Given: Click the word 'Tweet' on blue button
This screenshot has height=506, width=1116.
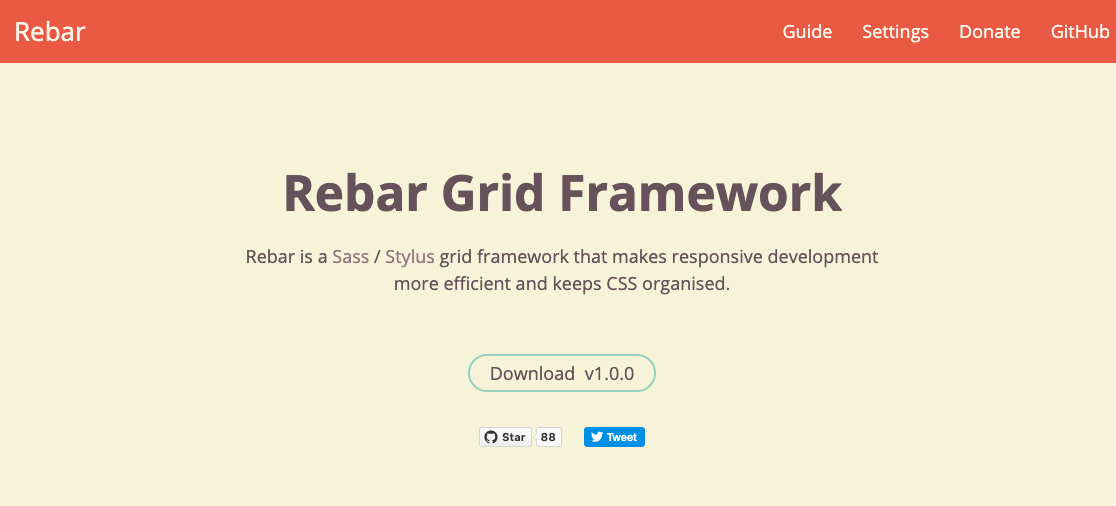Looking at the screenshot, I should coord(621,437).
